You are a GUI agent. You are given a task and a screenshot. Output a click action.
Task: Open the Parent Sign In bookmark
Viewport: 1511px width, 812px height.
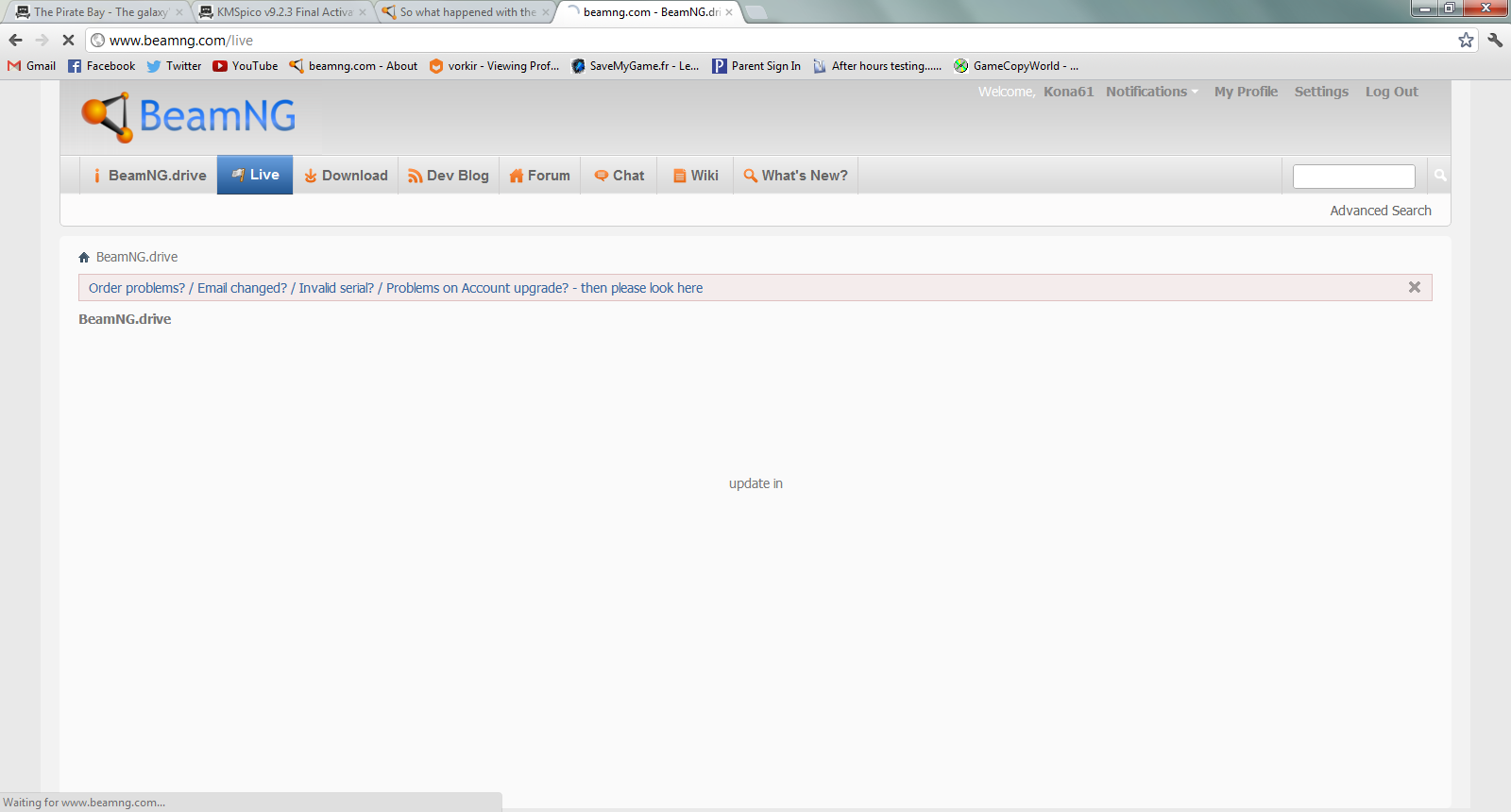click(x=756, y=66)
